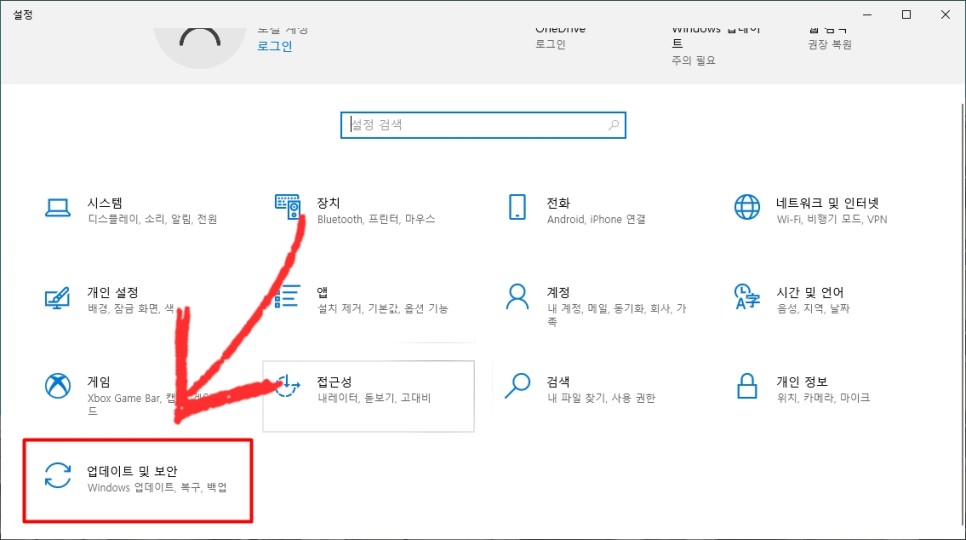Click the 내레이터, 돋보기, 고대비 description

374,398
